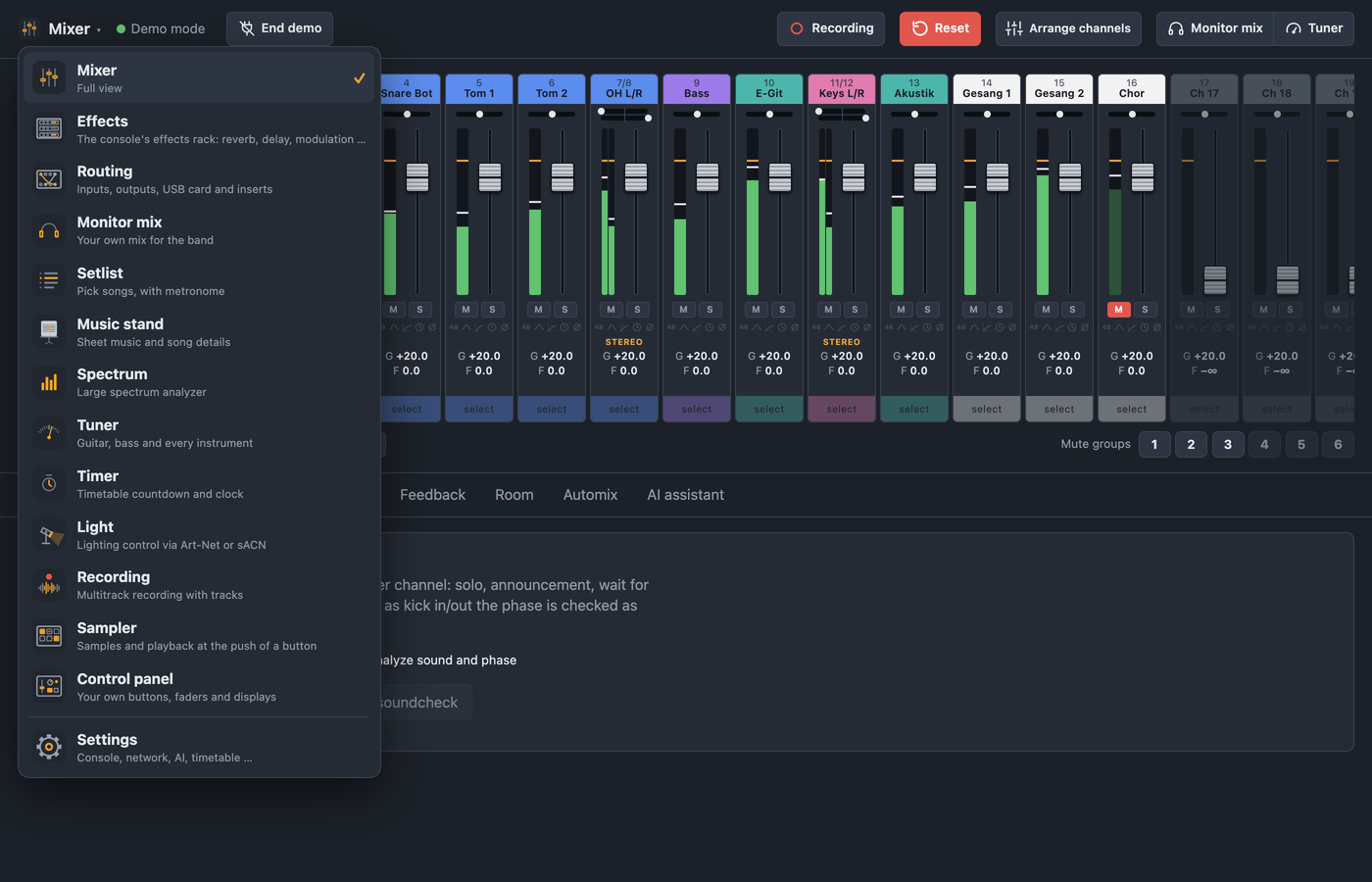Click the Routing patch icon in the menu
The height and width of the screenshot is (882, 1372).
tap(49, 179)
